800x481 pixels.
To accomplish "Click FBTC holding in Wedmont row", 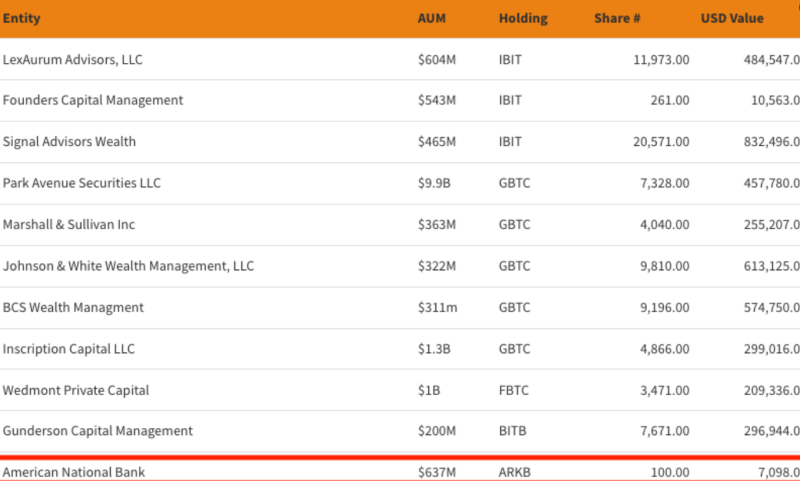I will click(x=514, y=390).
